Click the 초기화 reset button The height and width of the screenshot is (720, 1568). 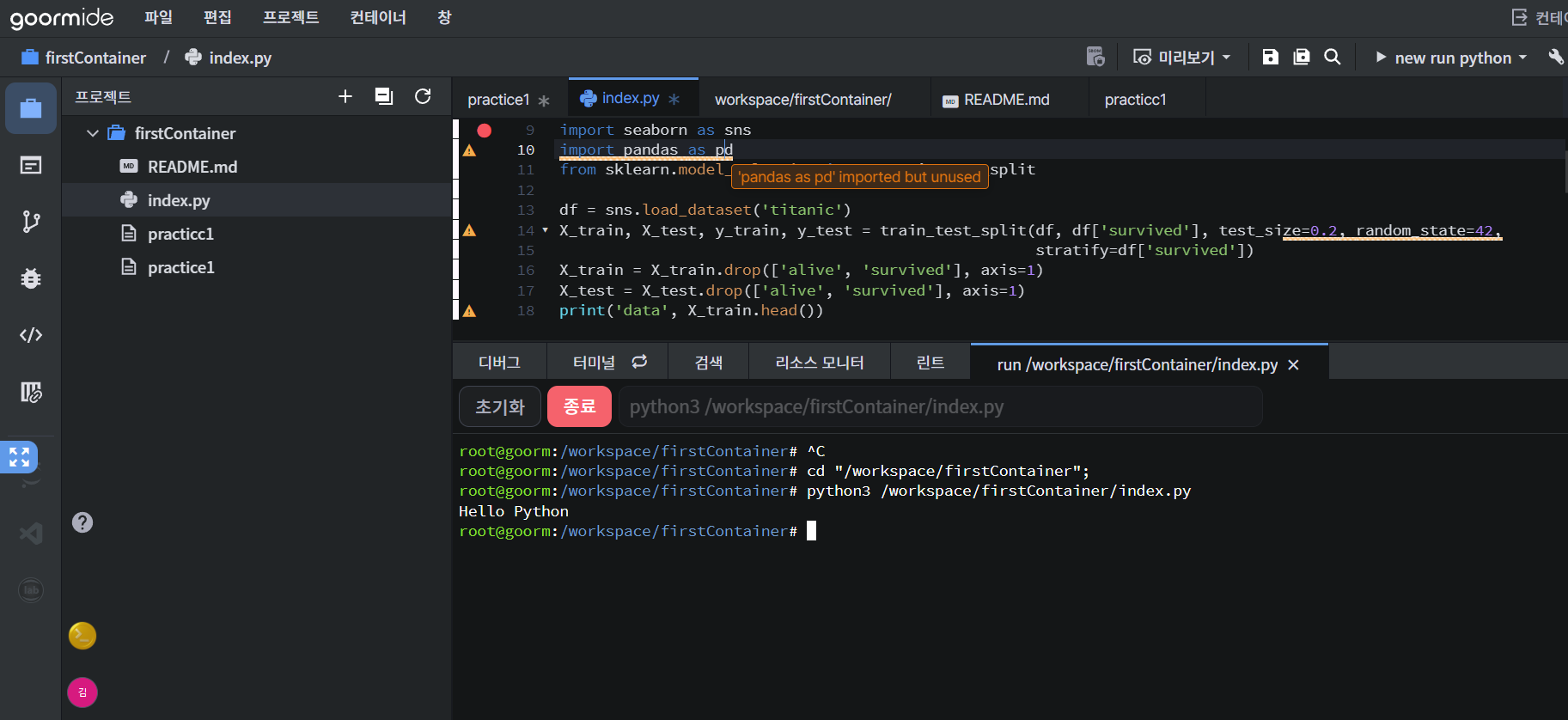(x=500, y=406)
